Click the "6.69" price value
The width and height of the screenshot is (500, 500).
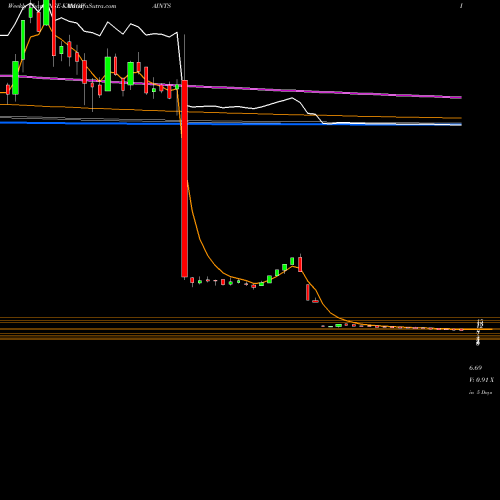475,368
